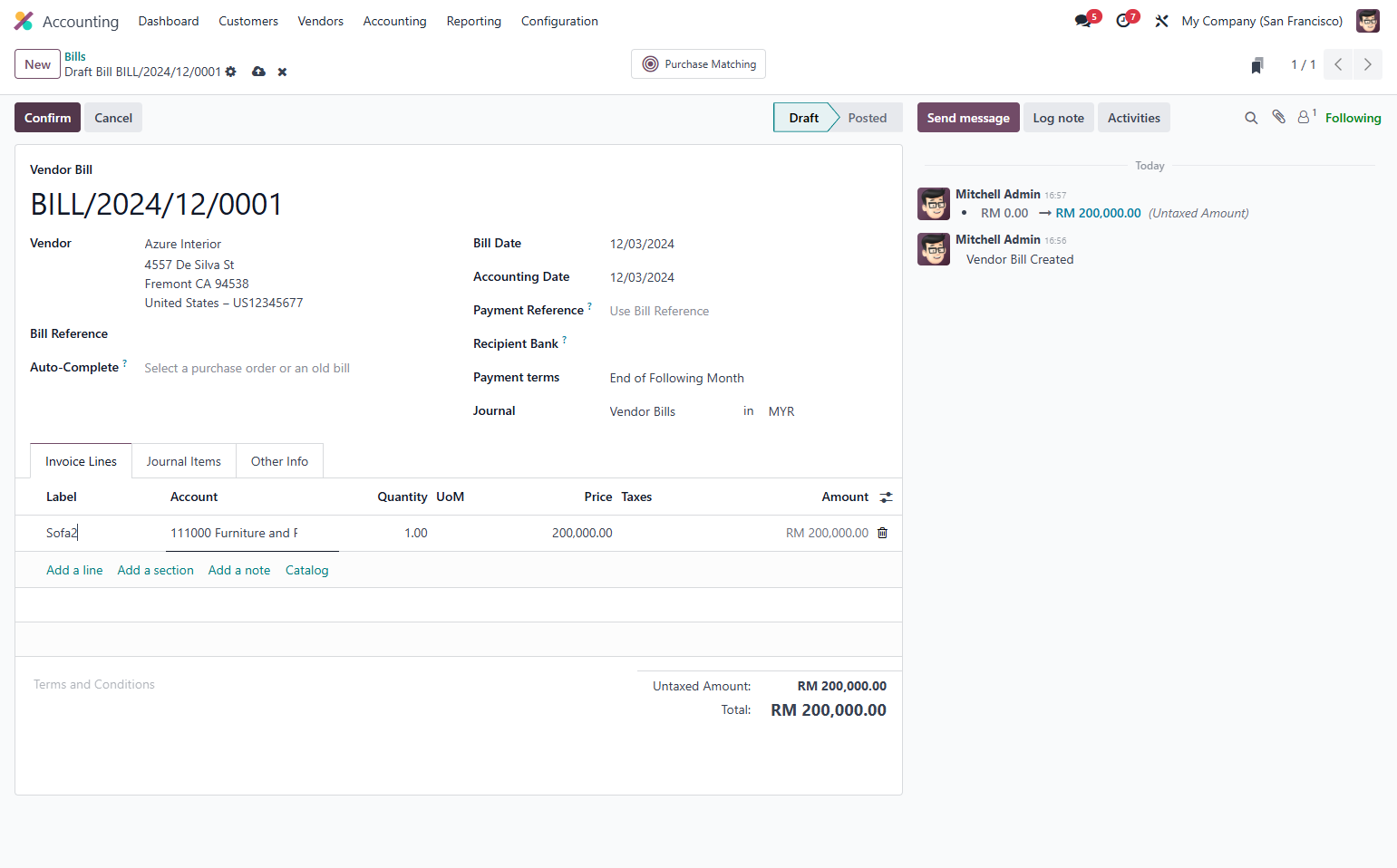Open the Journal Vendor Bills dropdown
1397x868 pixels.
[671, 411]
